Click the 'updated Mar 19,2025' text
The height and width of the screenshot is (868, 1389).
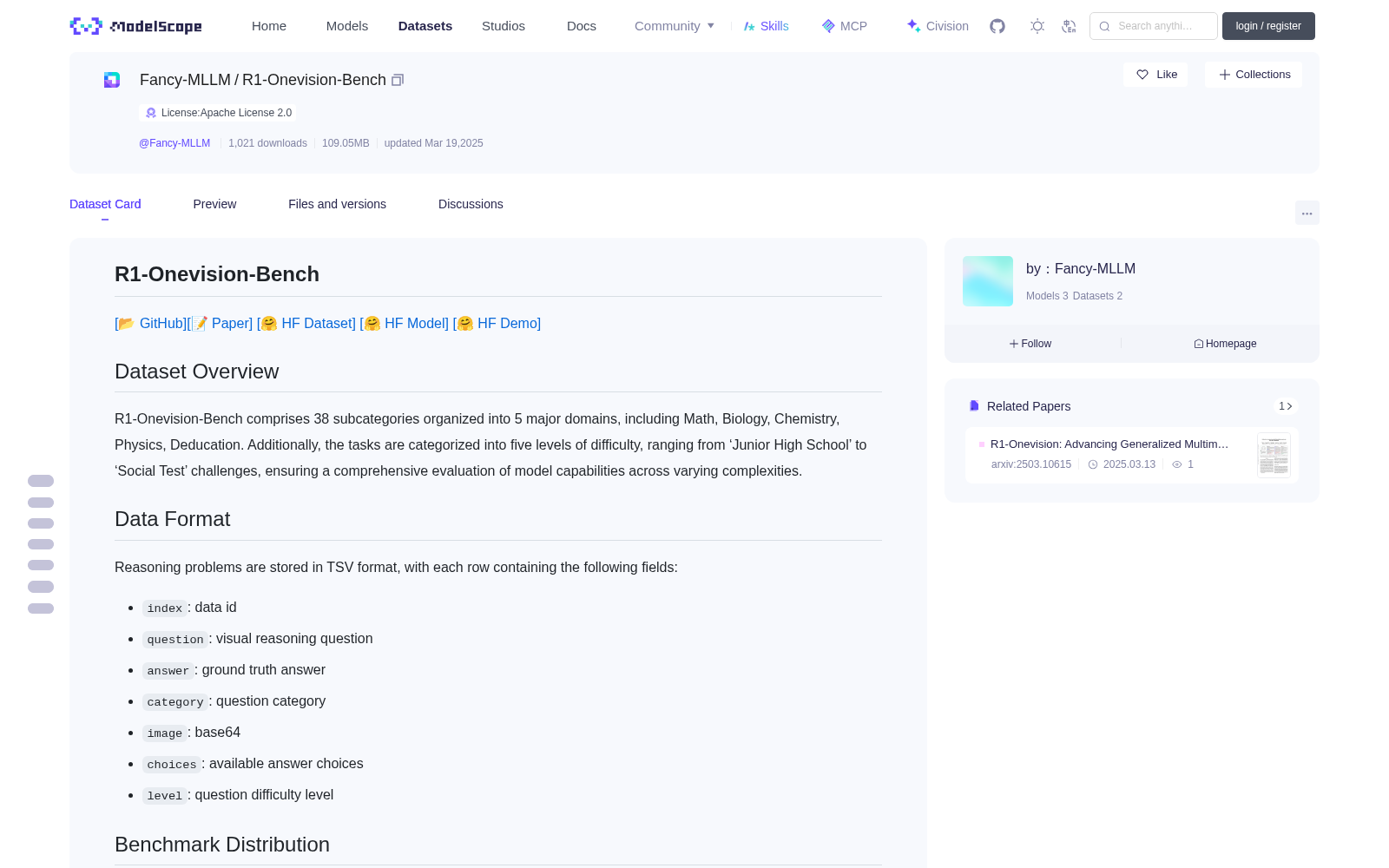[434, 143]
